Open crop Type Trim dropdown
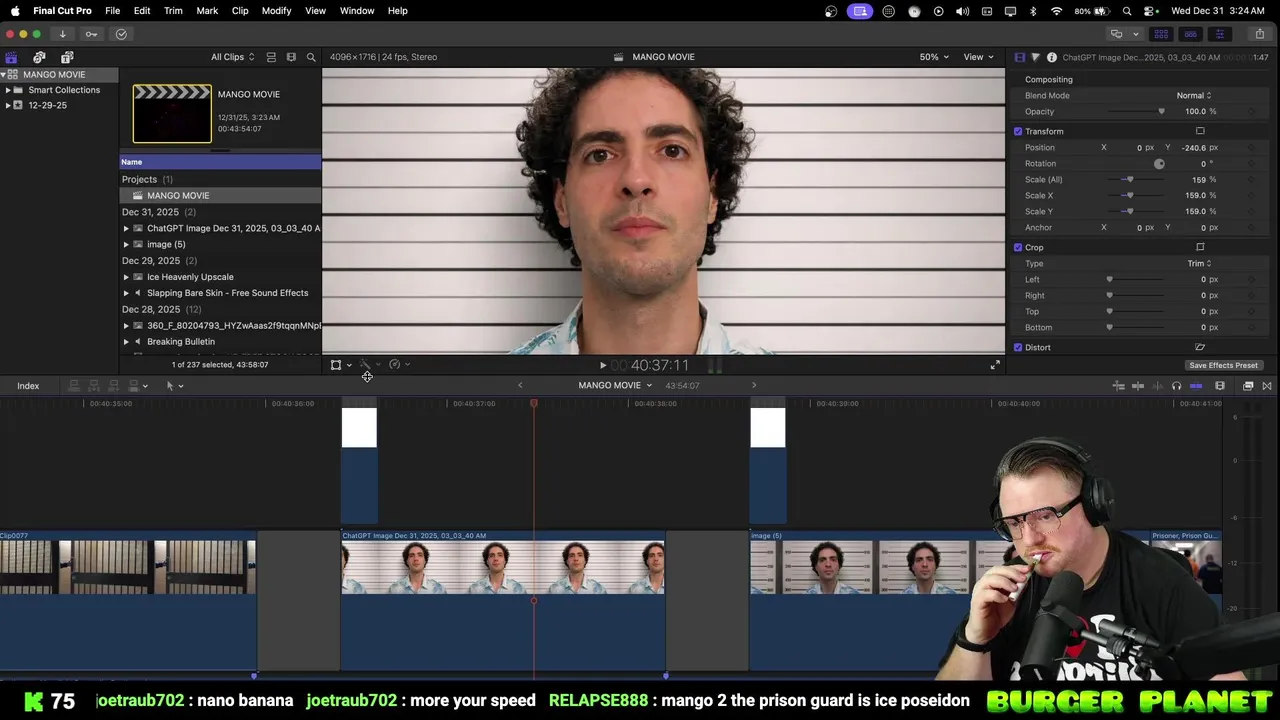Image resolution: width=1280 pixels, height=720 pixels. [1199, 263]
